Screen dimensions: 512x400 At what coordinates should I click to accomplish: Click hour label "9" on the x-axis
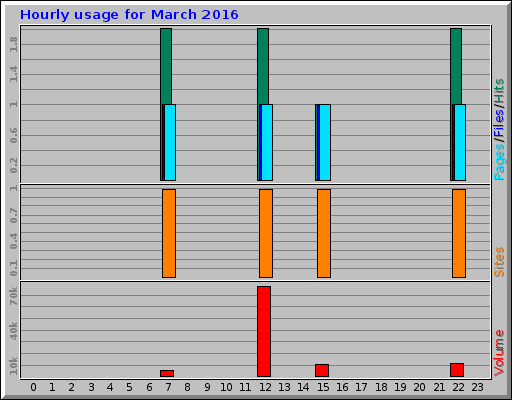(207, 387)
